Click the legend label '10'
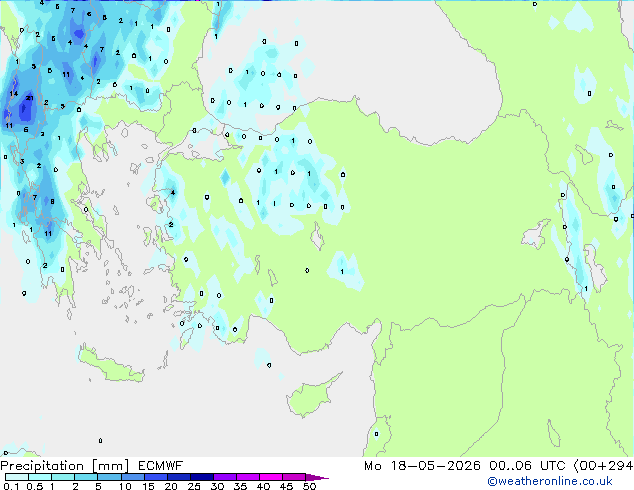Image resolution: width=634 pixels, height=490 pixels. pyautogui.click(x=125, y=486)
